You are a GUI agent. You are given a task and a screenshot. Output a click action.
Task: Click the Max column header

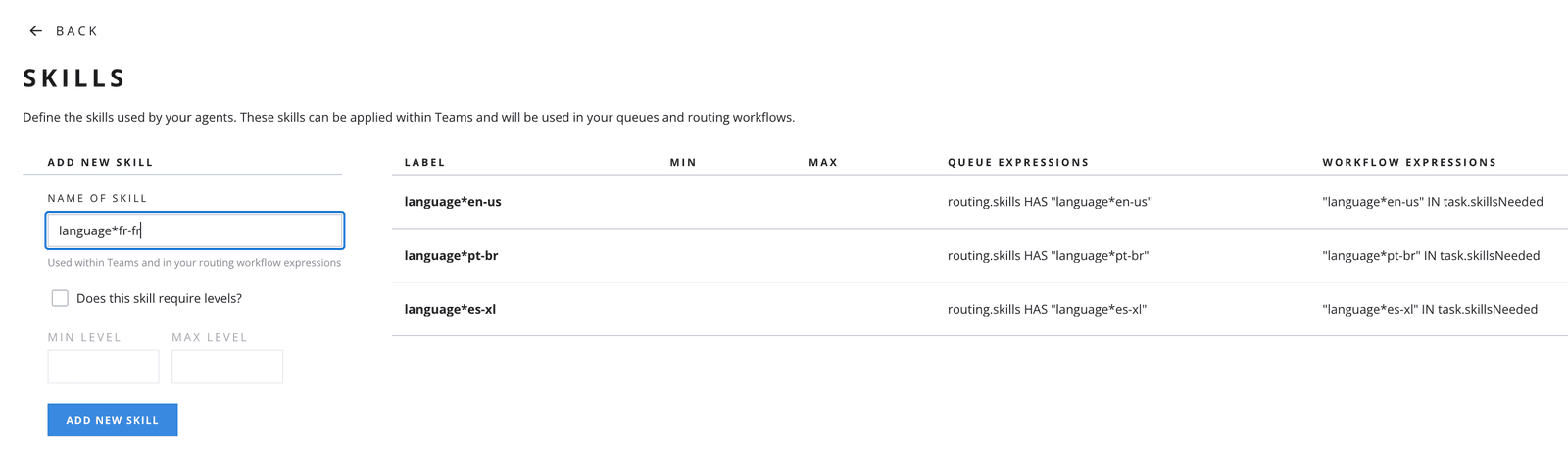click(x=823, y=162)
